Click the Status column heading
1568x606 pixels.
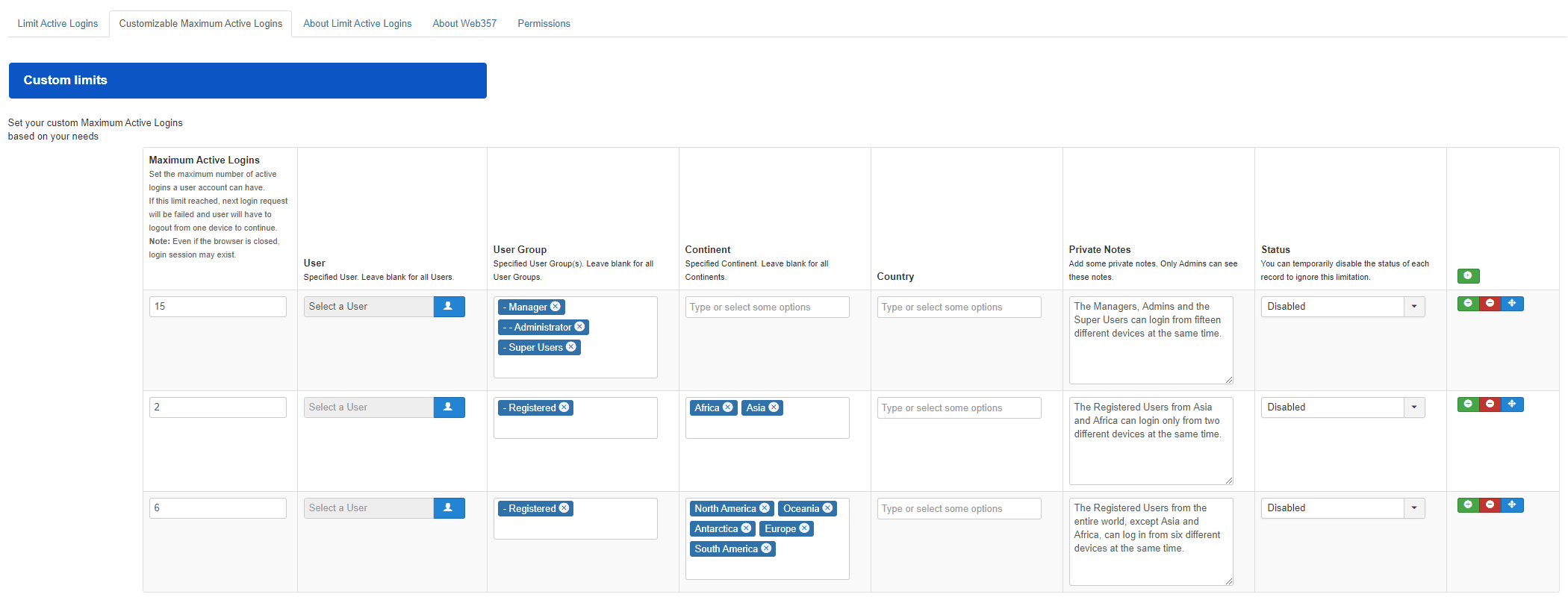tap(1275, 249)
